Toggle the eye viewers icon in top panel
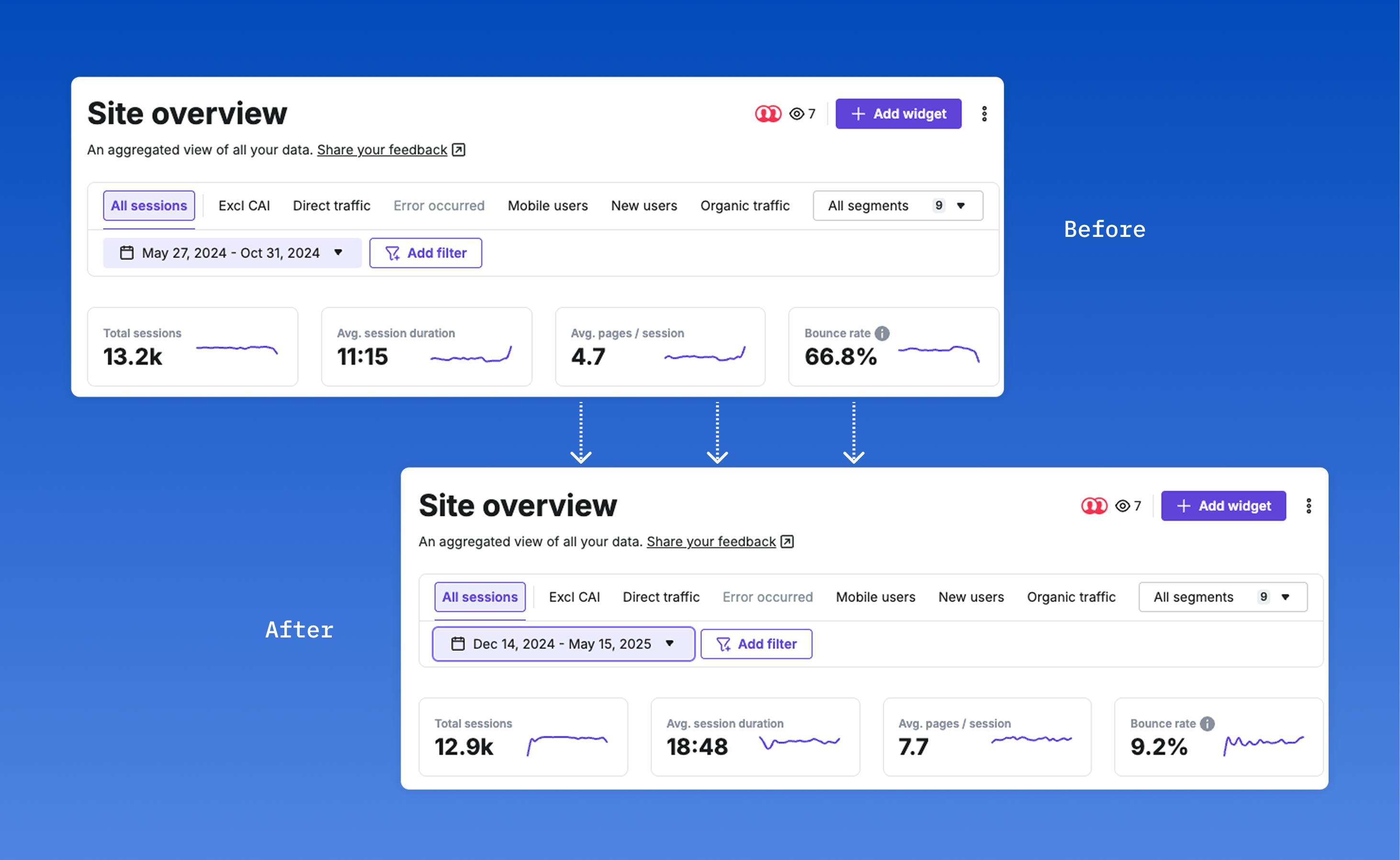 click(x=796, y=114)
